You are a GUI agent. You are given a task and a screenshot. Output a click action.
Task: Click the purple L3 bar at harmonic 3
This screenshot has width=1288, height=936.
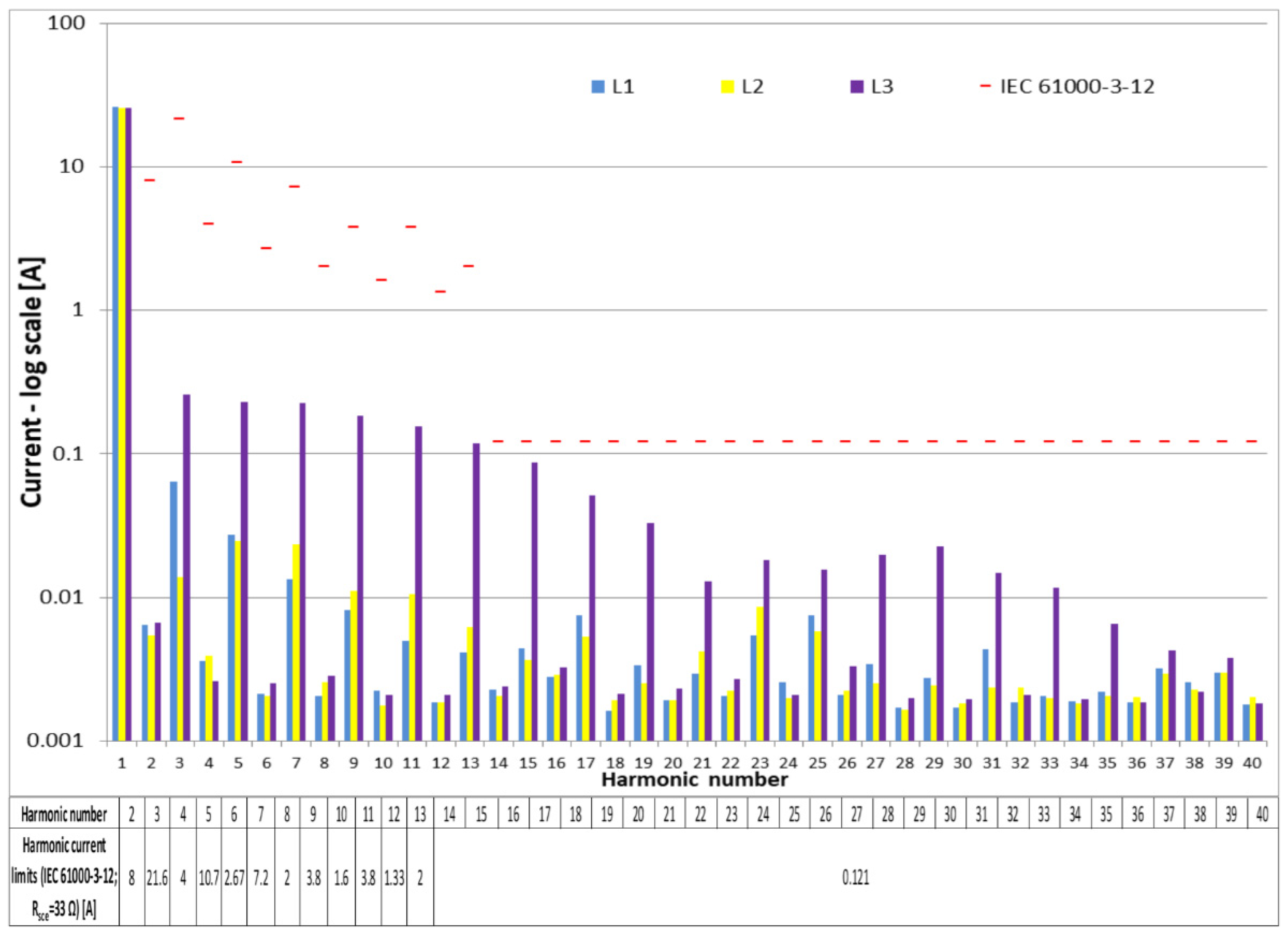click(x=186, y=567)
